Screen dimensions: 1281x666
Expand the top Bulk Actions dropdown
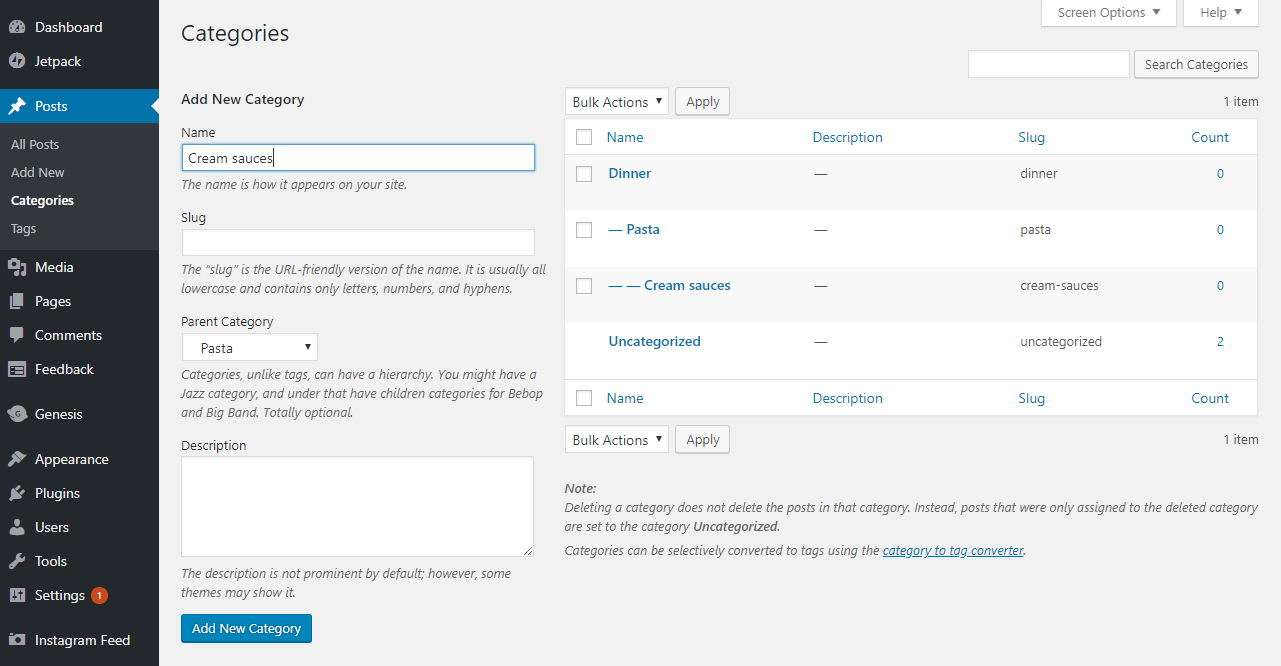(x=616, y=102)
